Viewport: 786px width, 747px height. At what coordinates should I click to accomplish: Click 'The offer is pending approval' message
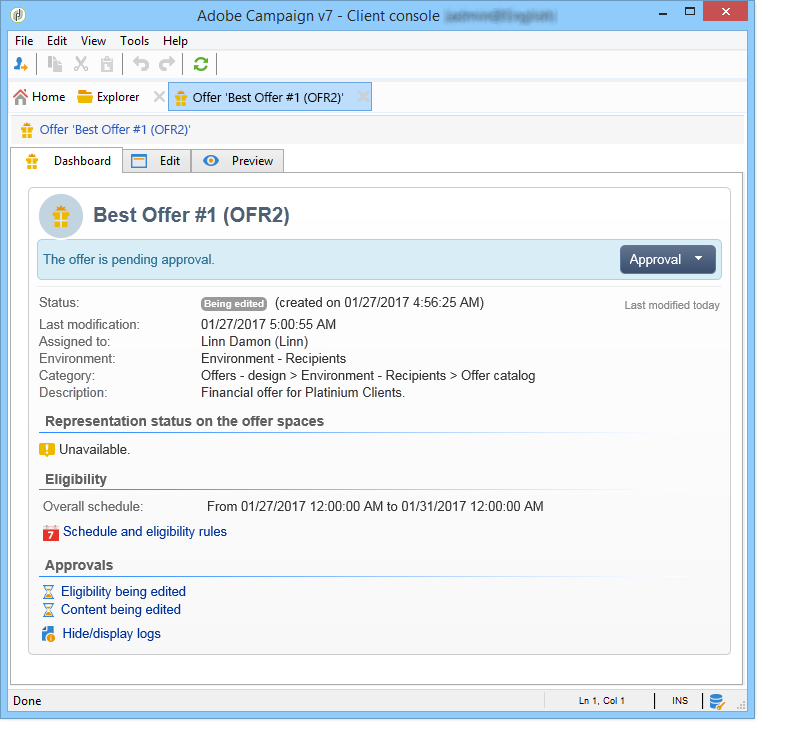[128, 260]
